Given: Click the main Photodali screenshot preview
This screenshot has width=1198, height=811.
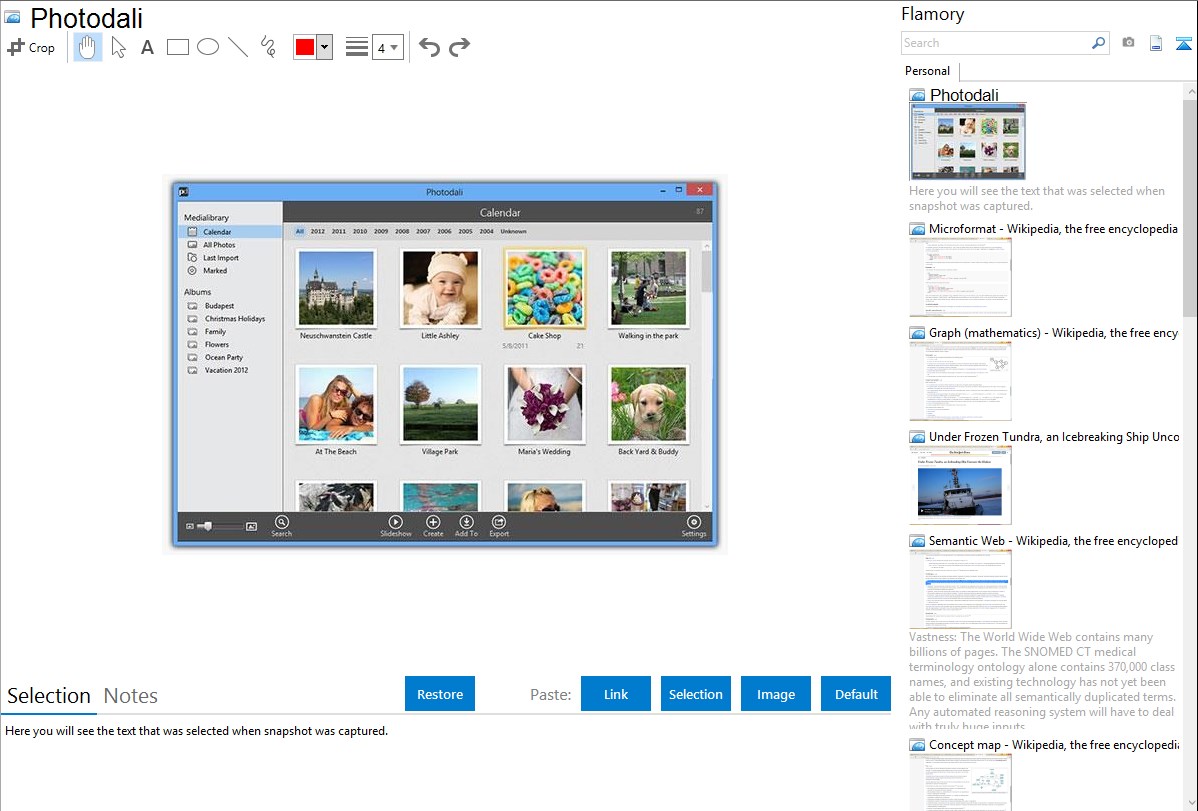Looking at the screenshot, I should (444, 365).
